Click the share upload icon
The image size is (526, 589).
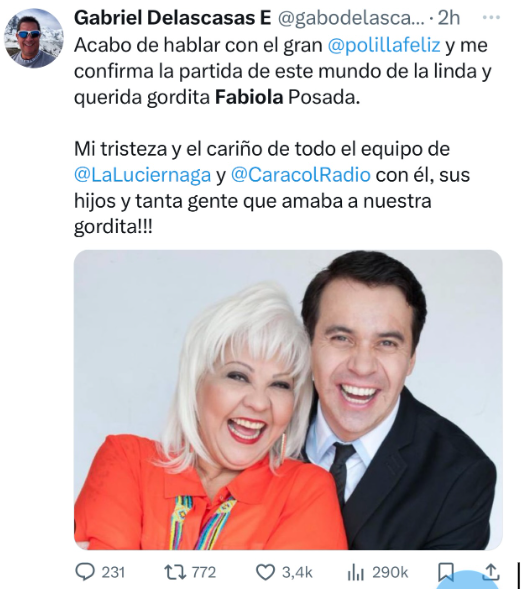pos(491,572)
